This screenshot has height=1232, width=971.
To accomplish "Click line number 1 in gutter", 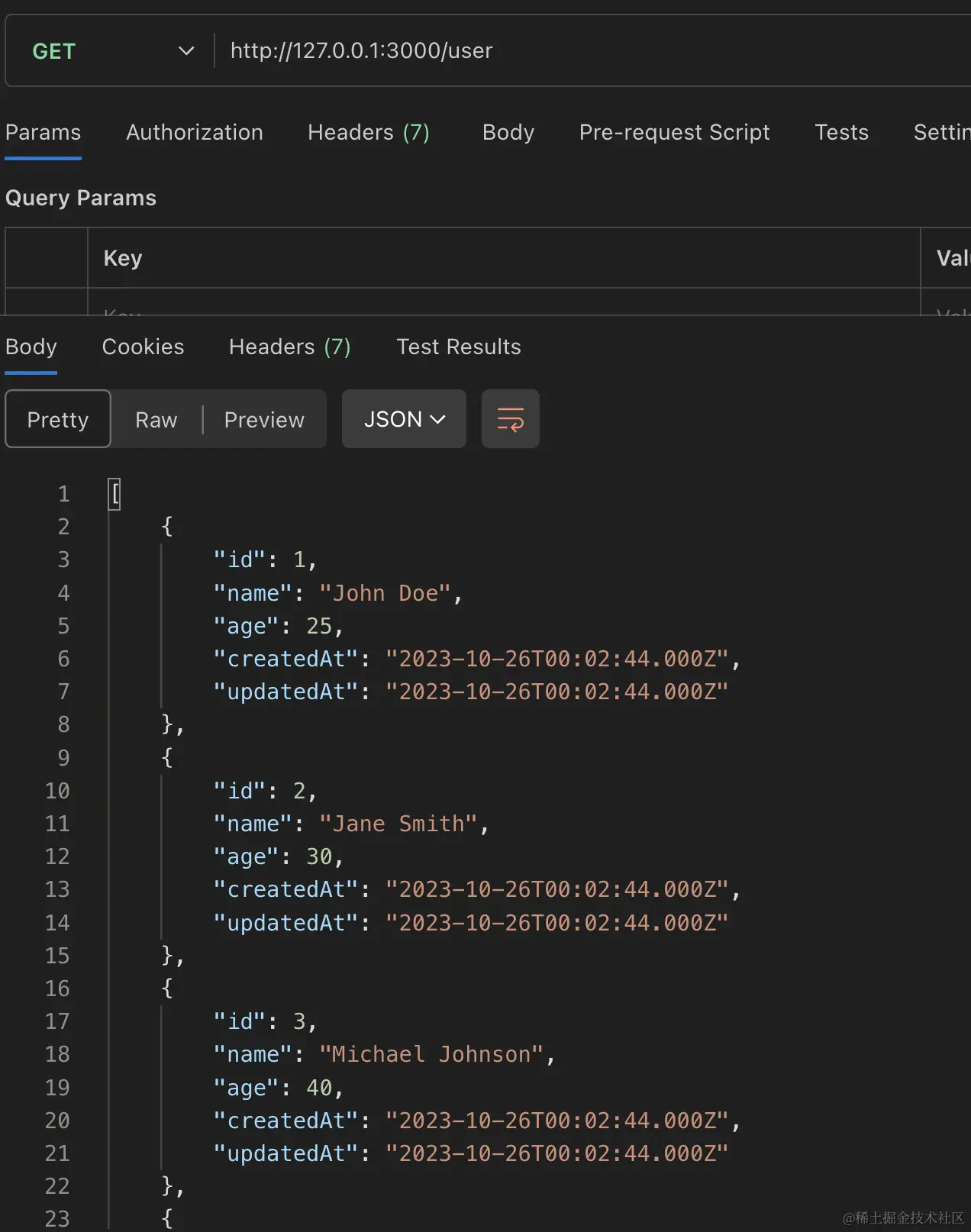I will tap(63, 494).
